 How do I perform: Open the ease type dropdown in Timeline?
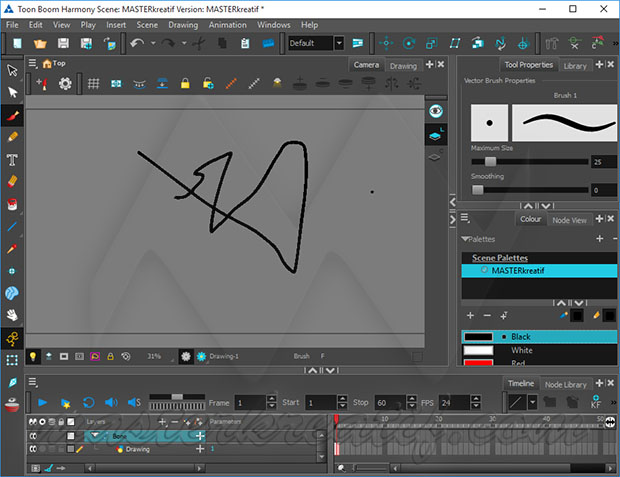533,403
